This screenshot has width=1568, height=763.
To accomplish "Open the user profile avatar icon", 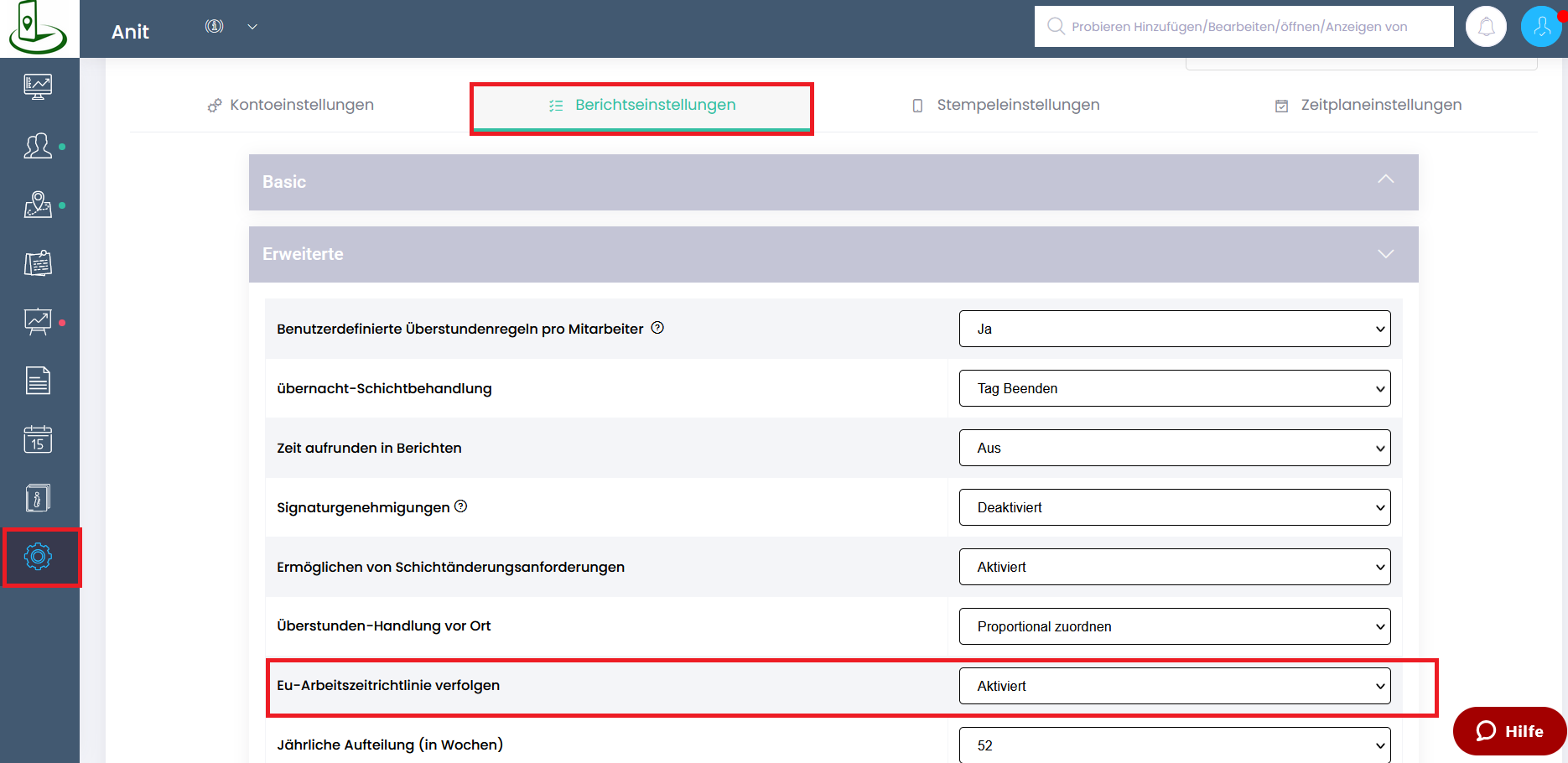I will [1541, 27].
